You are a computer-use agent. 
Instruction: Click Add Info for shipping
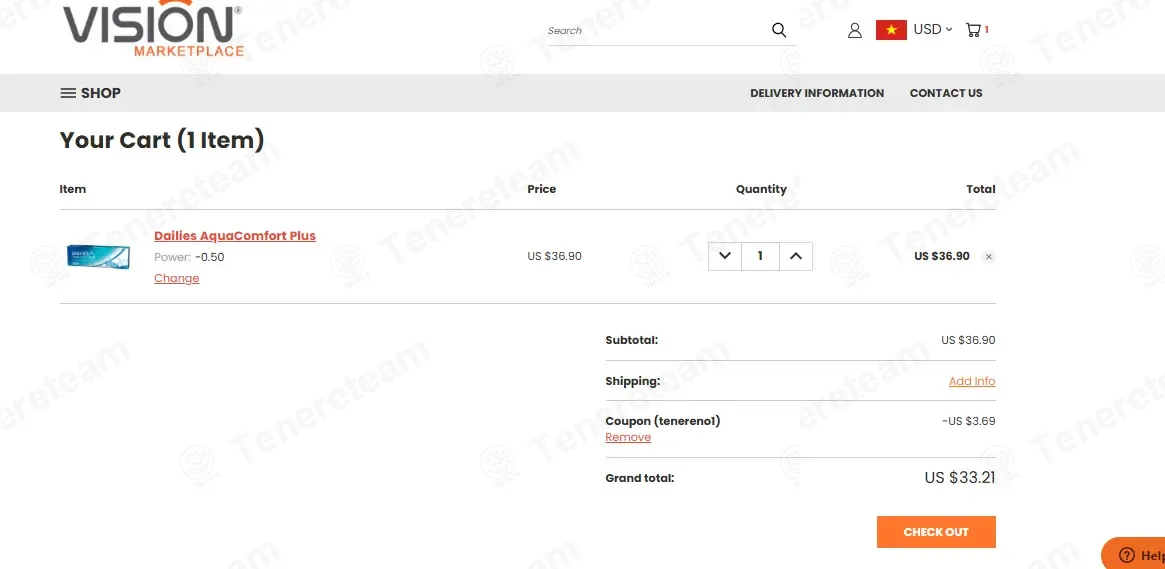coord(972,381)
